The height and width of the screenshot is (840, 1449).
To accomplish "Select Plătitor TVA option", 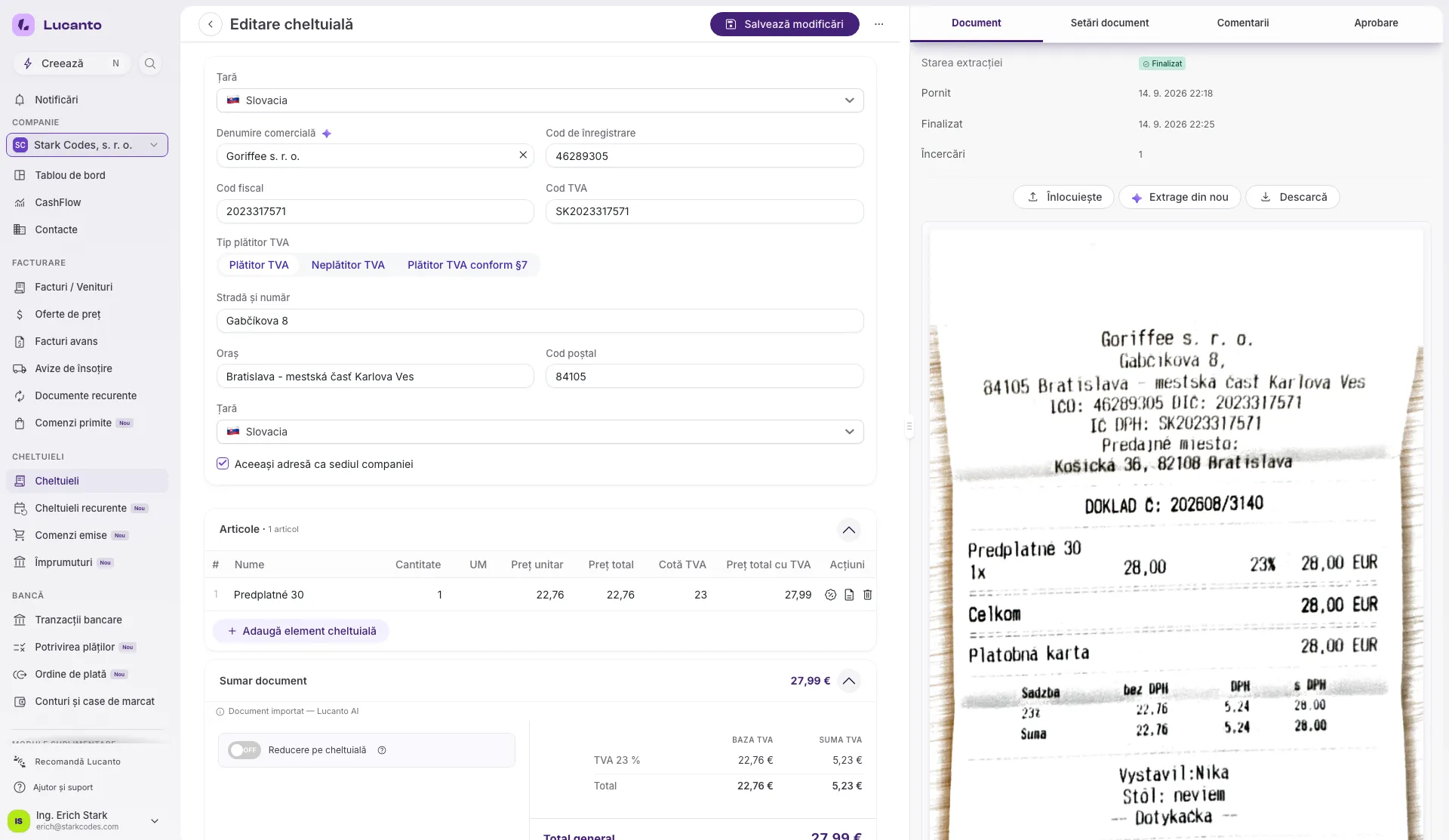I will coord(259,265).
